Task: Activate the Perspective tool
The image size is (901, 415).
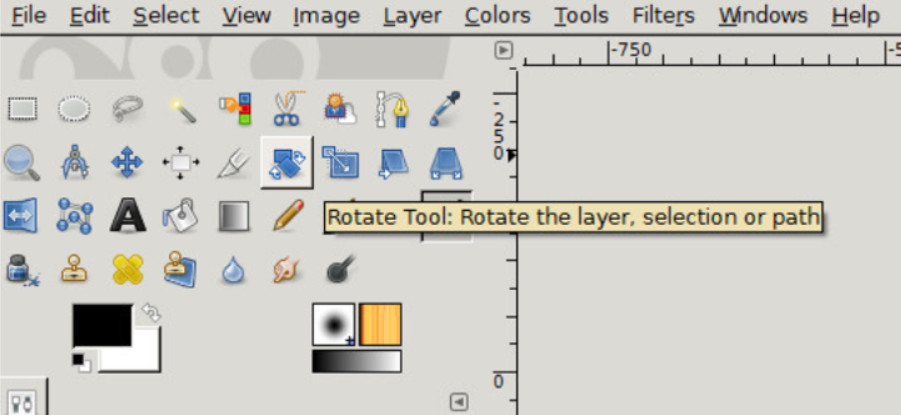Action: click(x=446, y=163)
